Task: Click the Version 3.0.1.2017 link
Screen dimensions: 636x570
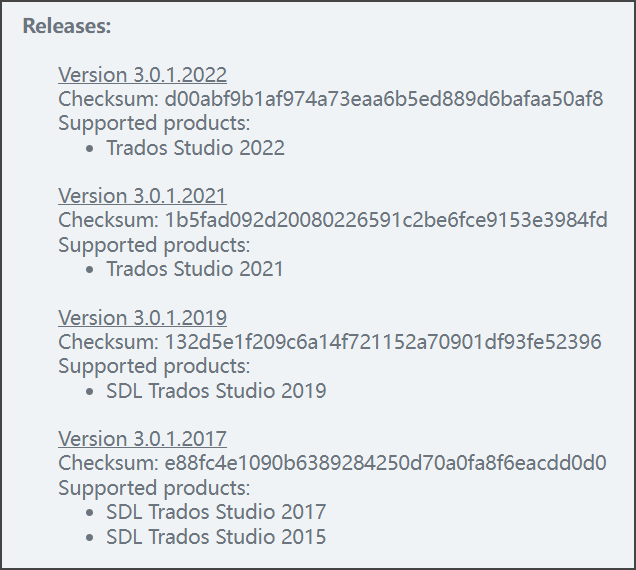Action: [142, 439]
